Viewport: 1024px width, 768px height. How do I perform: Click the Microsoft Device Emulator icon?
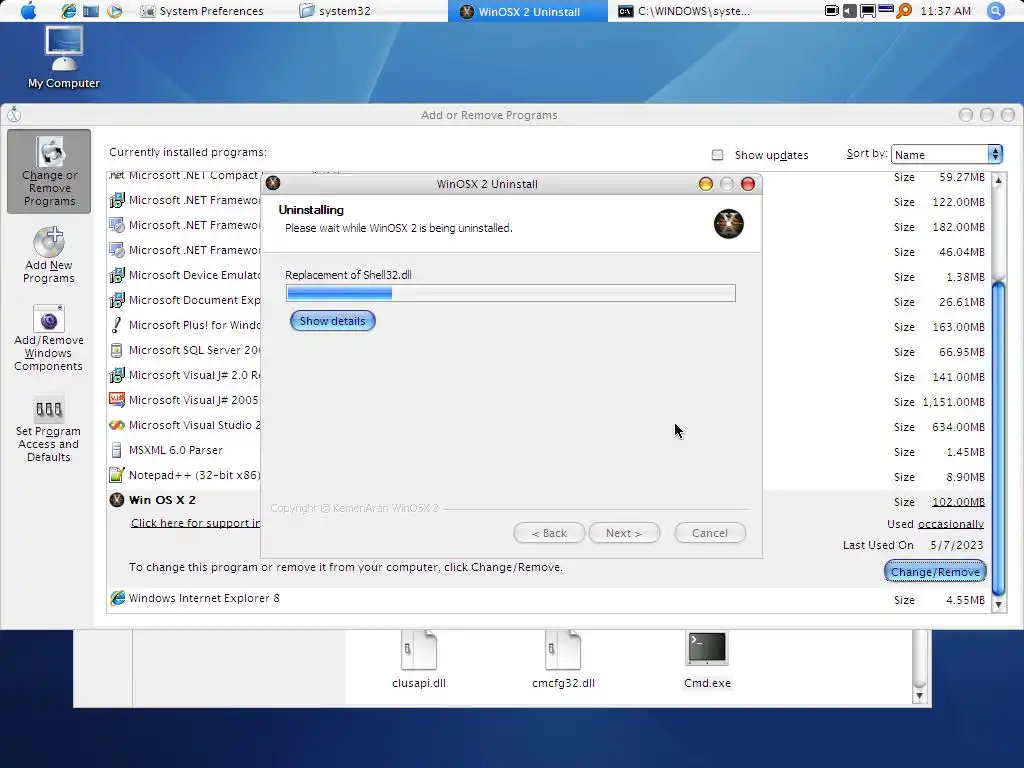click(x=117, y=275)
